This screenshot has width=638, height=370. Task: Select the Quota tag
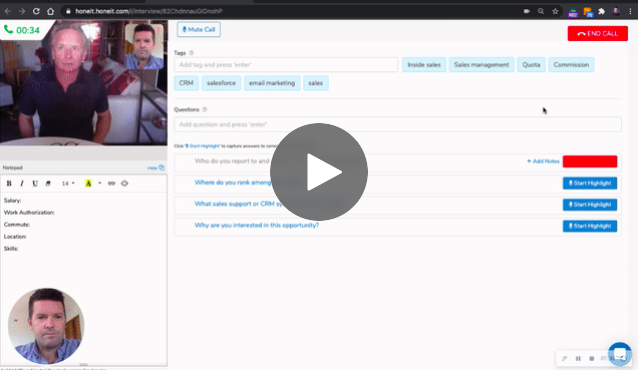(531, 65)
